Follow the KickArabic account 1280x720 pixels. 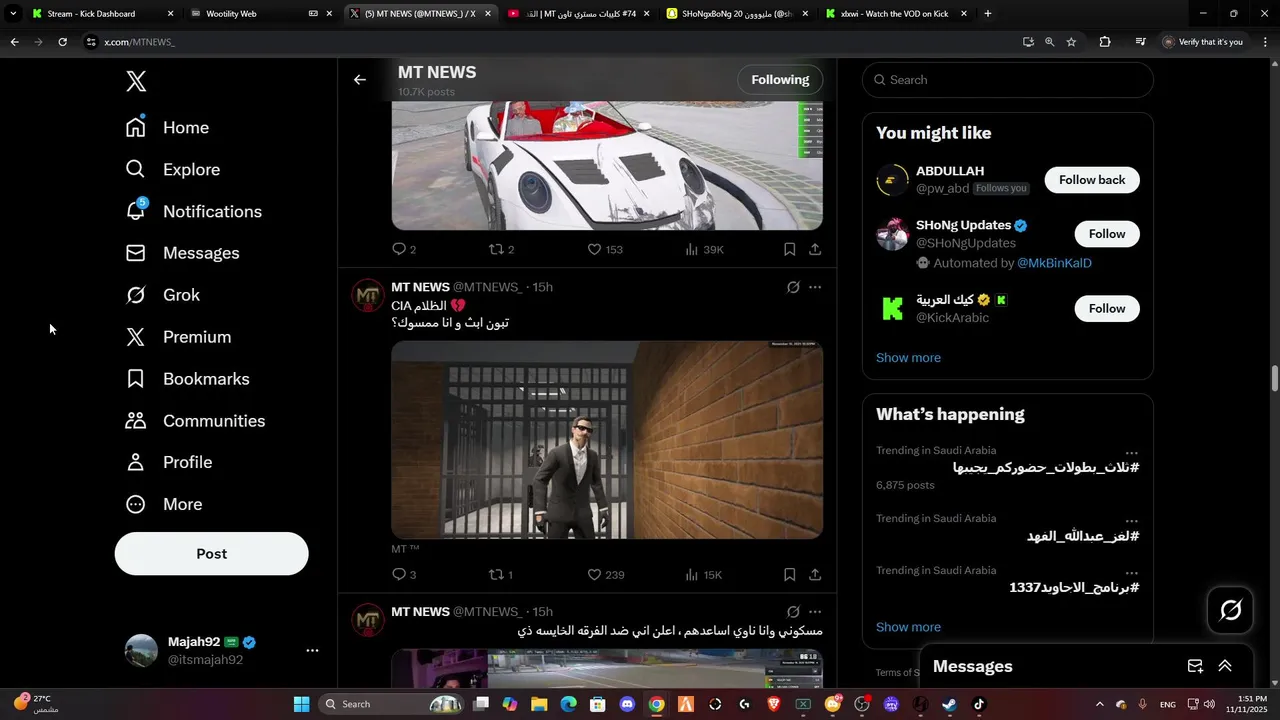click(x=1107, y=309)
